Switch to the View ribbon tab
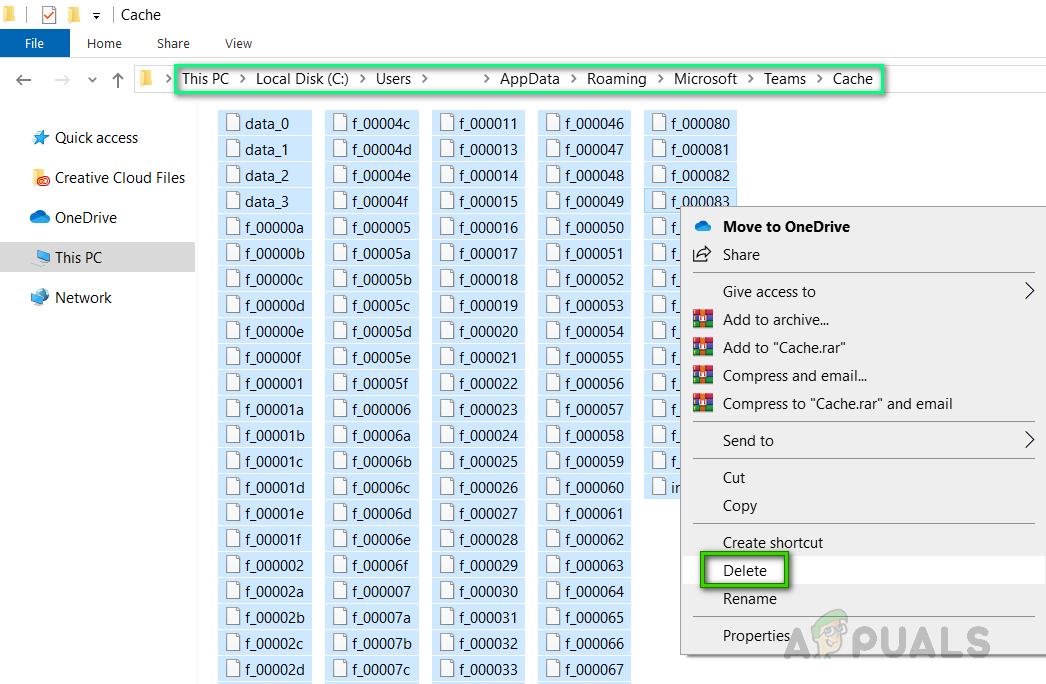Image resolution: width=1046 pixels, height=684 pixels. pos(238,43)
